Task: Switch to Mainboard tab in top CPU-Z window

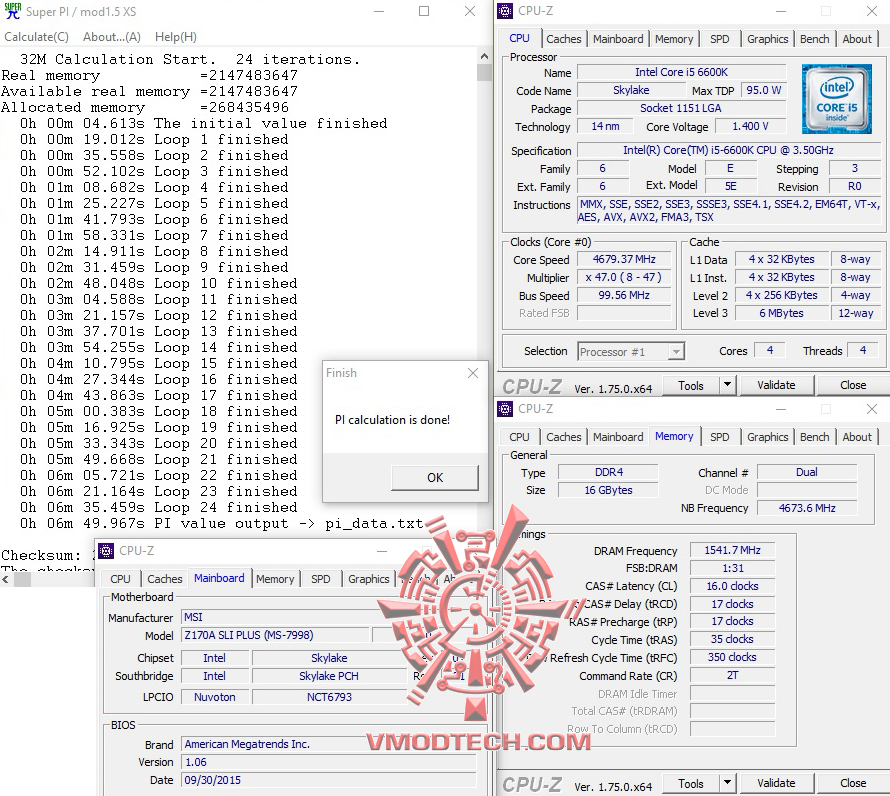Action: click(618, 39)
